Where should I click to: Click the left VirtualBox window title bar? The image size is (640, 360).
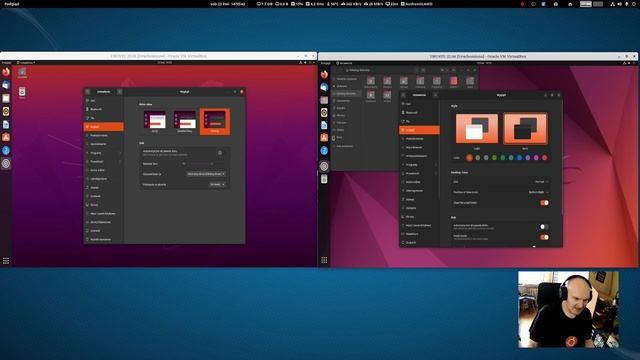(158, 56)
